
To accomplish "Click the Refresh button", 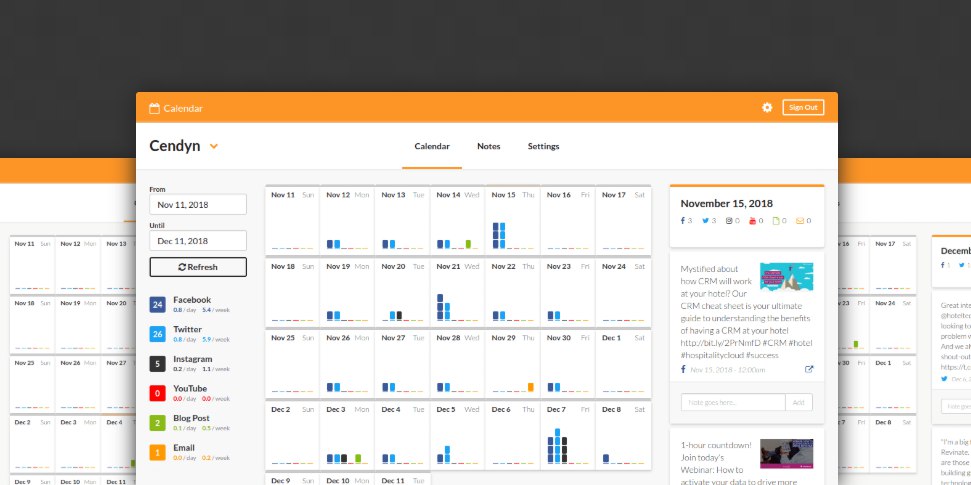I will pyautogui.click(x=198, y=267).
